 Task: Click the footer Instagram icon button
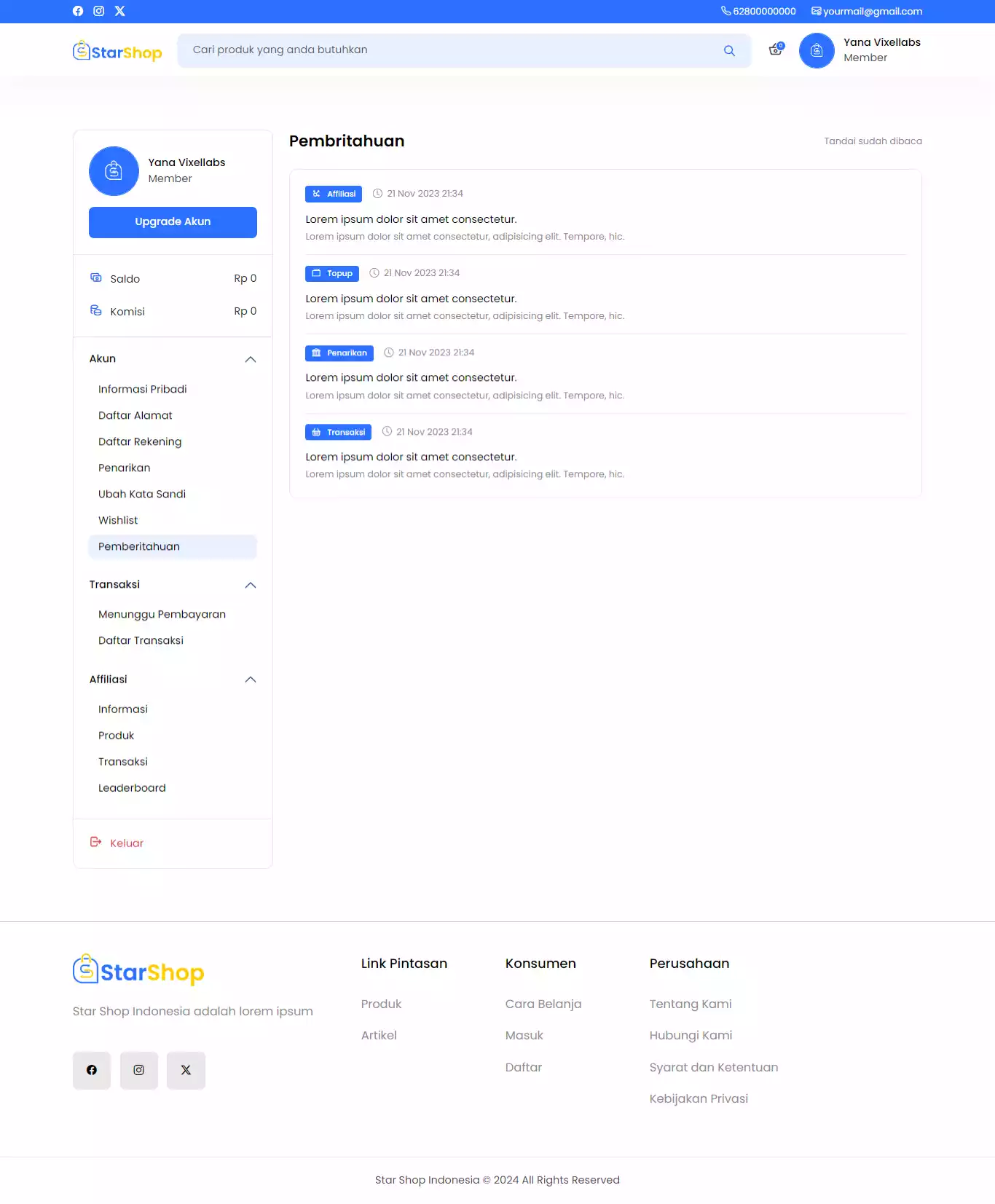coord(139,1070)
